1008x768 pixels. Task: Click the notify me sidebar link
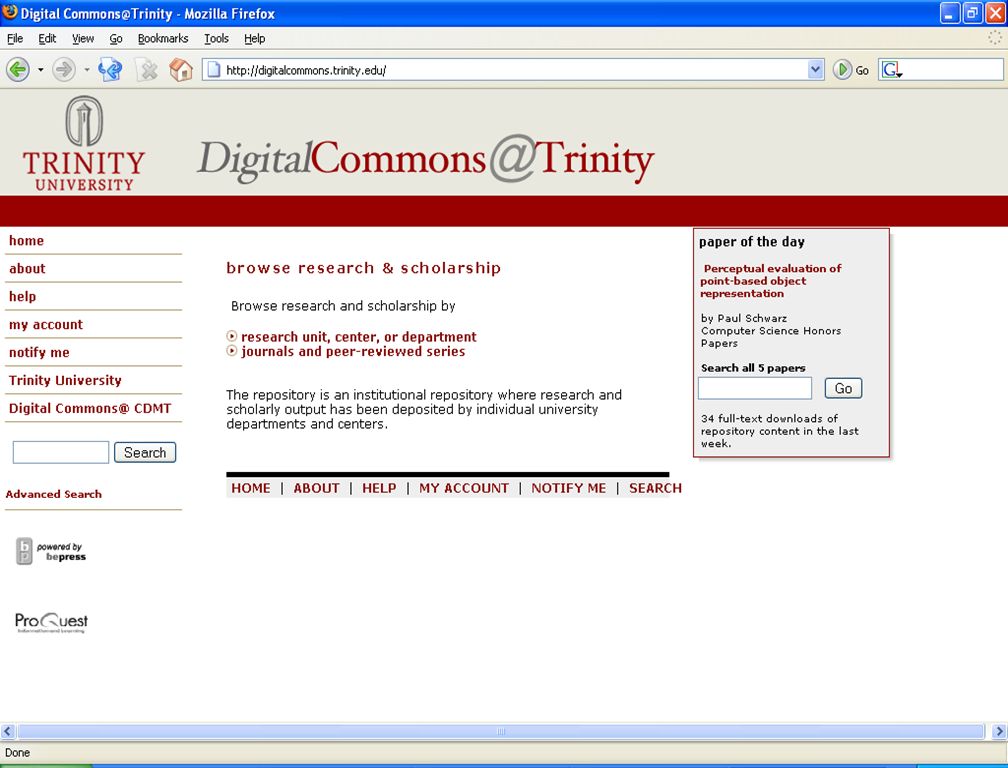click(39, 352)
